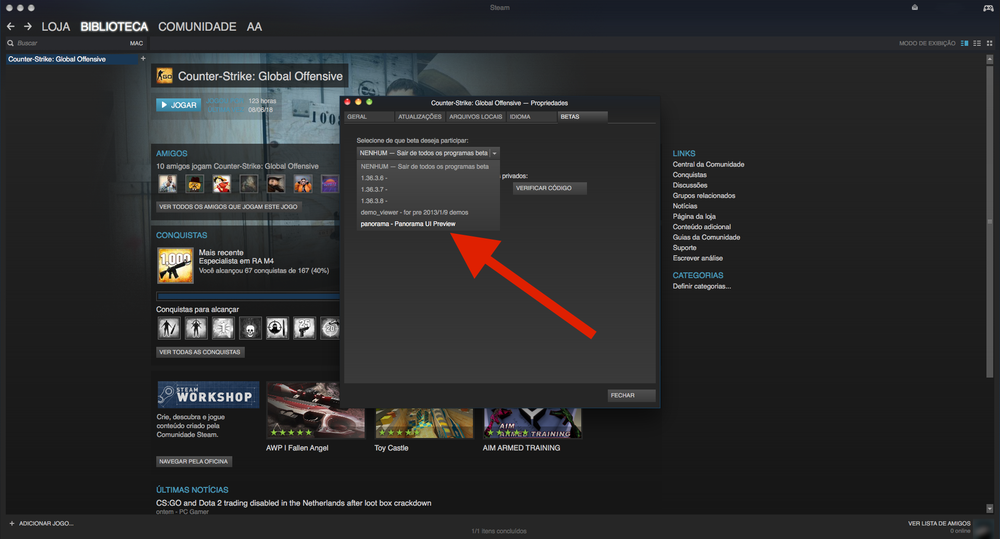Open the crosshair with knife achievement icon
This screenshot has width=1000, height=539.
tap(277, 329)
